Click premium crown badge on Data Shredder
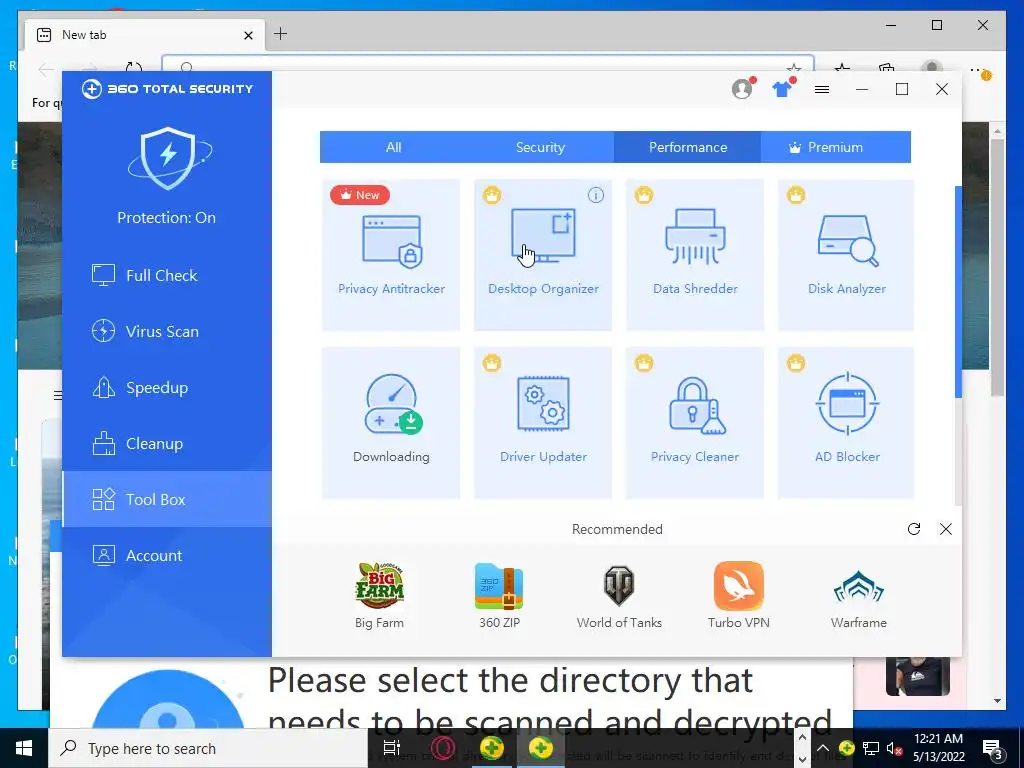 coord(644,195)
